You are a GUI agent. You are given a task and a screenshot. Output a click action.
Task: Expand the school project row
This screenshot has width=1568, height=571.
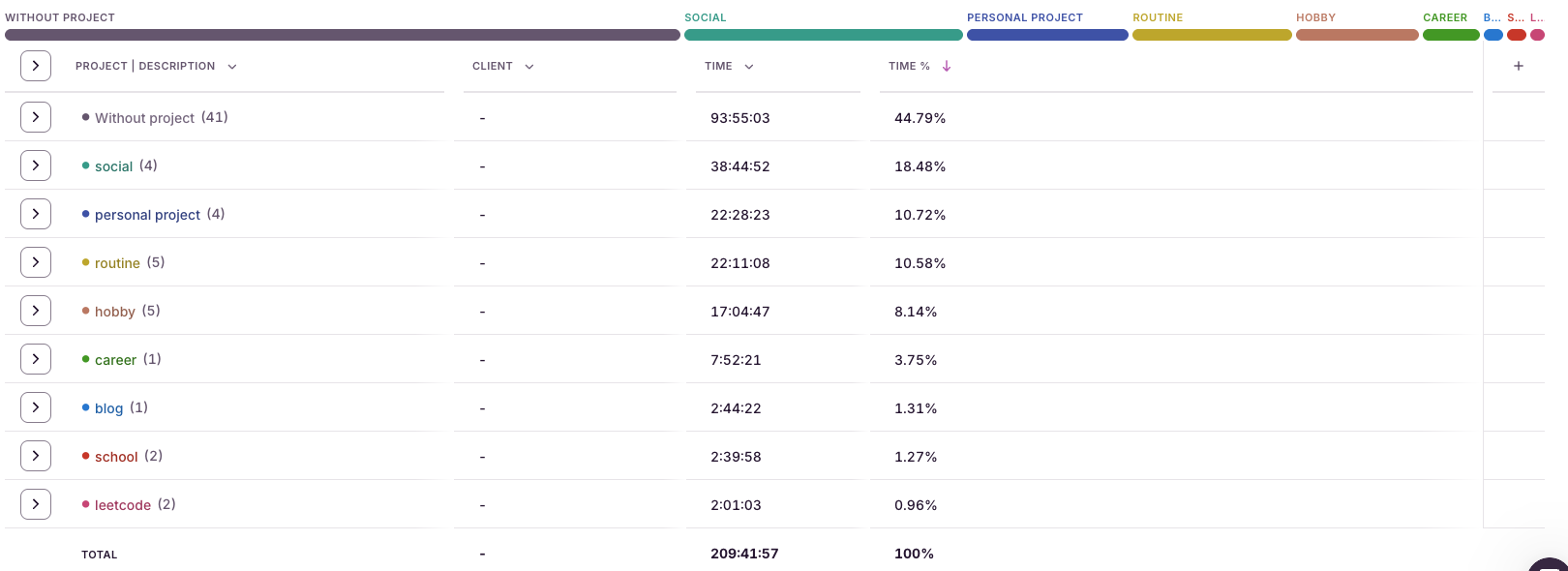tap(36, 456)
